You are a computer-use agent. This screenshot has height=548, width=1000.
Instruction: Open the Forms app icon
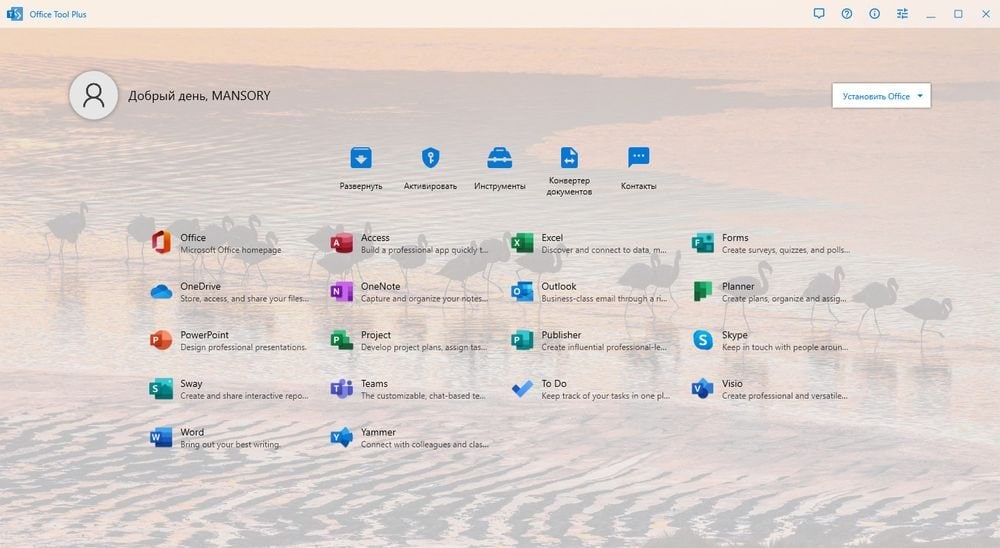703,243
